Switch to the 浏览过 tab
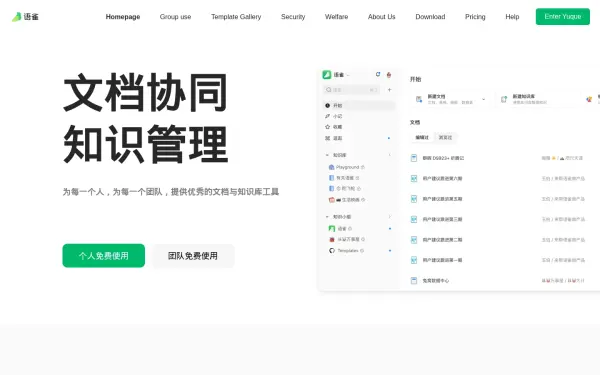This screenshot has width=600, height=375. [445, 137]
